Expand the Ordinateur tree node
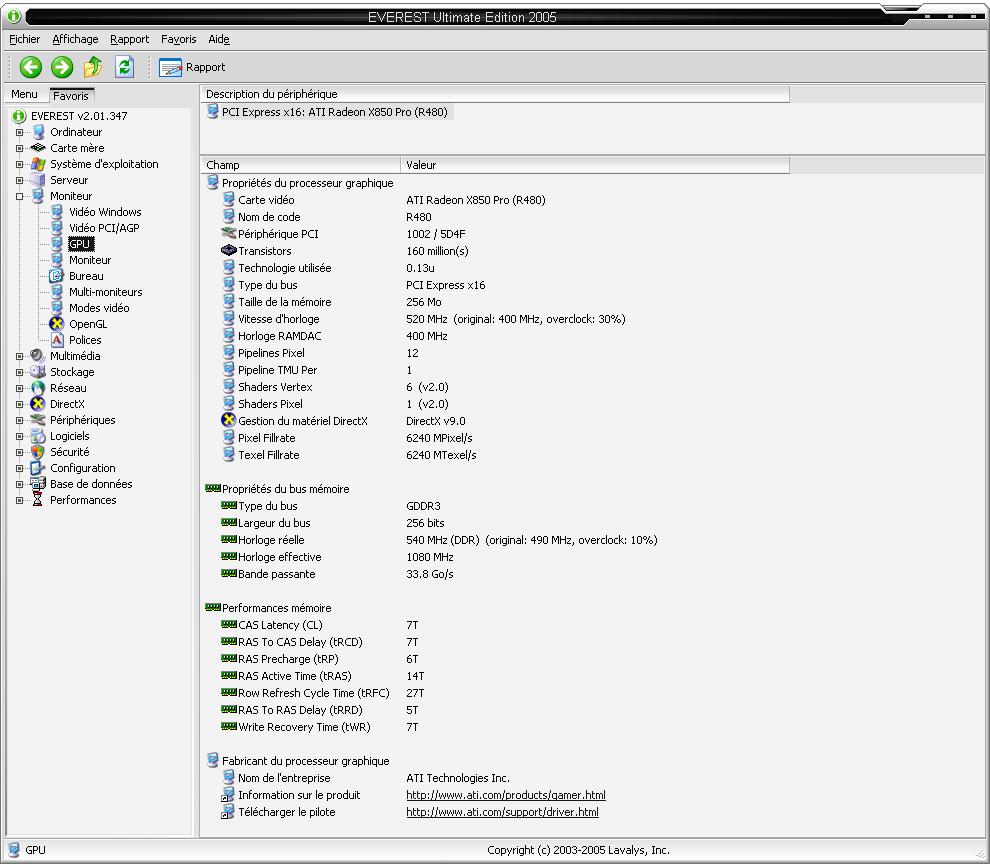This screenshot has width=990, height=864. coord(20,133)
